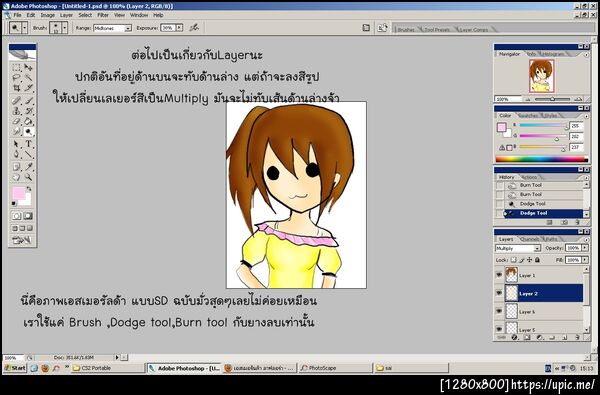The height and width of the screenshot is (395, 600).
Task: Select the Paint Bucket tool
Action: pos(28,122)
